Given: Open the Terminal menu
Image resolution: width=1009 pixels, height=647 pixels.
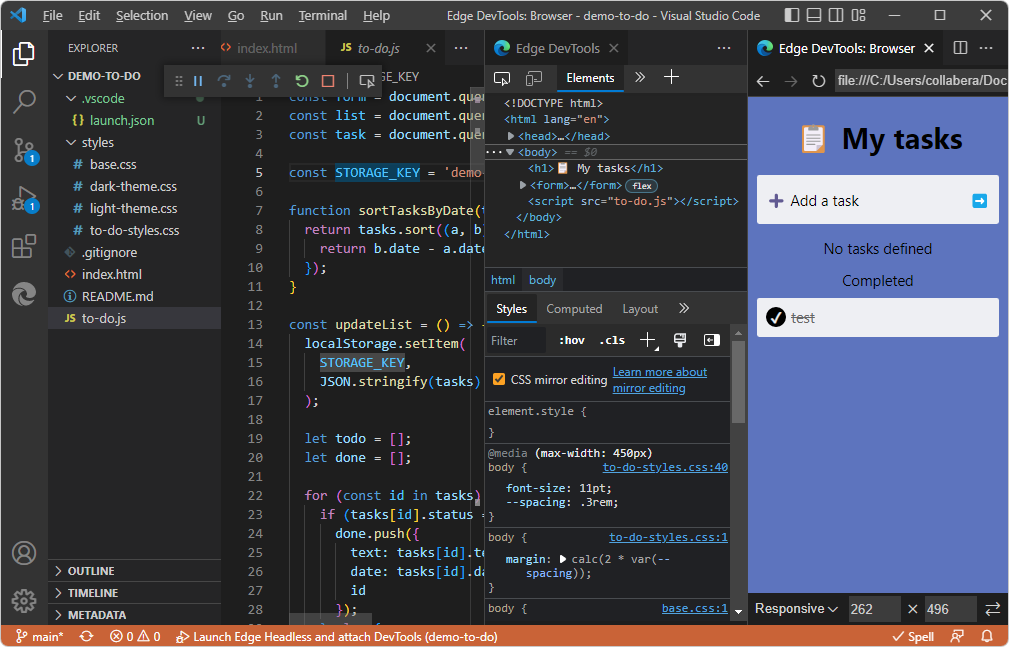Looking at the screenshot, I should (x=322, y=15).
